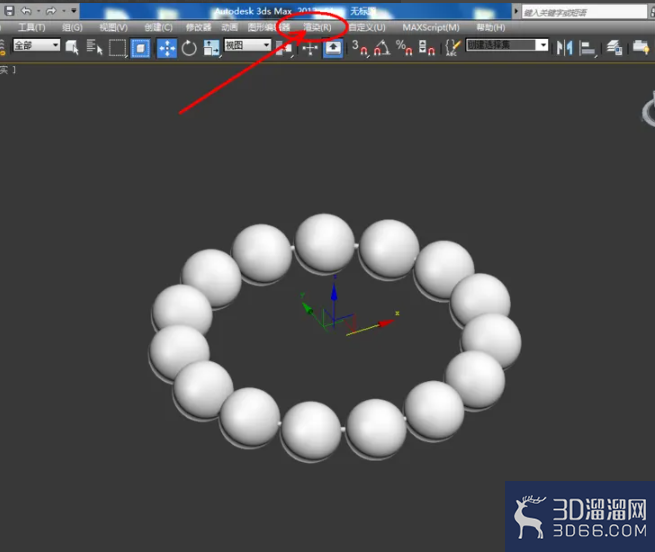Click the green Y-axis gizmo arrow

pyautogui.click(x=307, y=309)
